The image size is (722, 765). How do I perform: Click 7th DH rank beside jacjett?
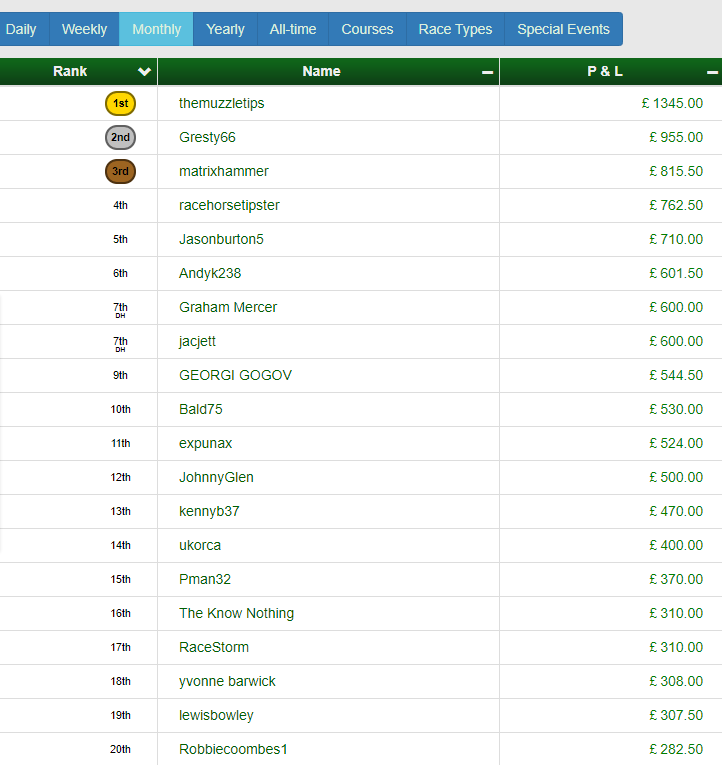point(120,343)
